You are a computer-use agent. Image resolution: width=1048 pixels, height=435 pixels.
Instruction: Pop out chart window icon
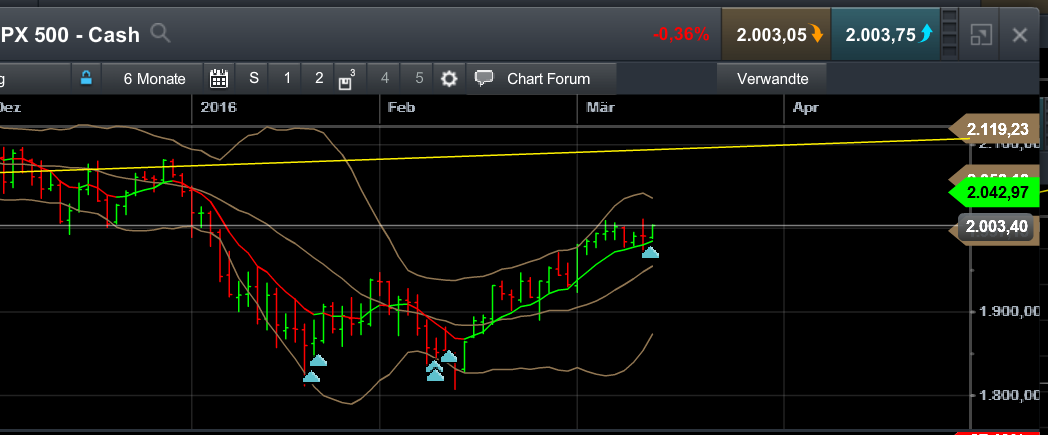[x=981, y=35]
